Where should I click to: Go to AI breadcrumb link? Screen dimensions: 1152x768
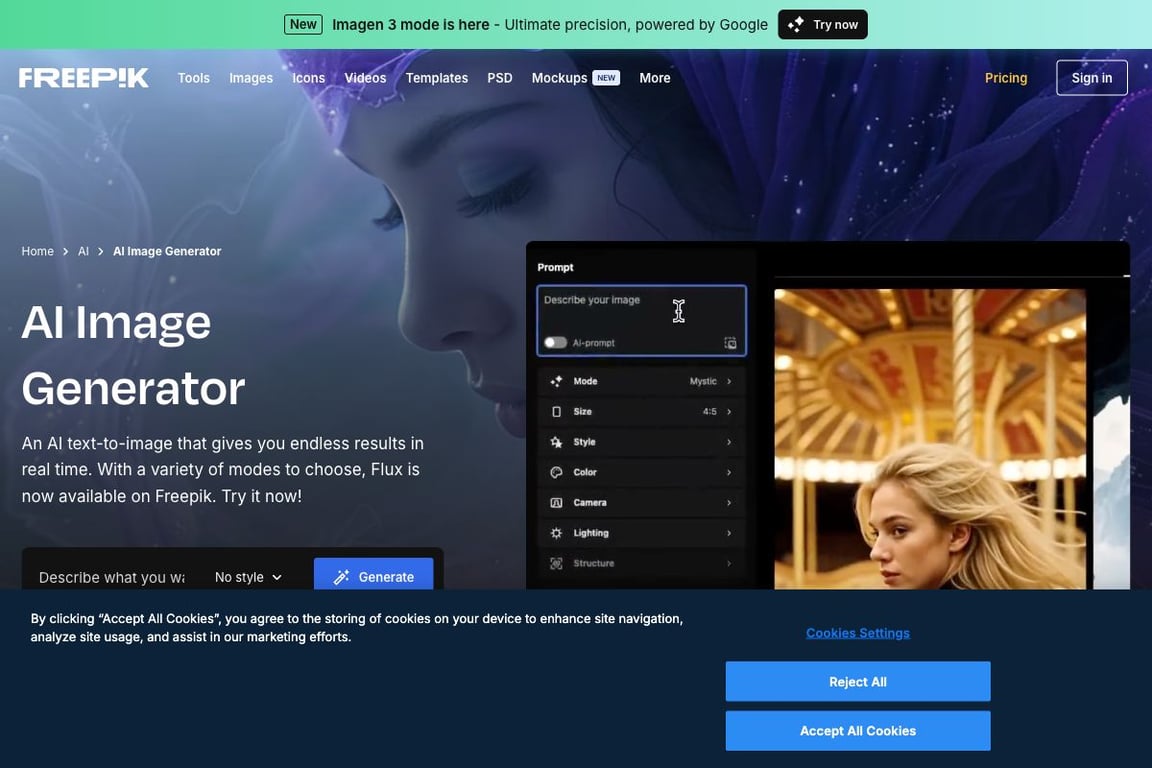point(83,251)
